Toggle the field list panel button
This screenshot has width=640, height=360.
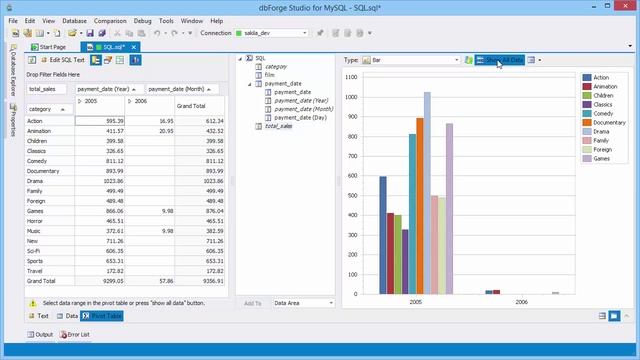point(96,60)
